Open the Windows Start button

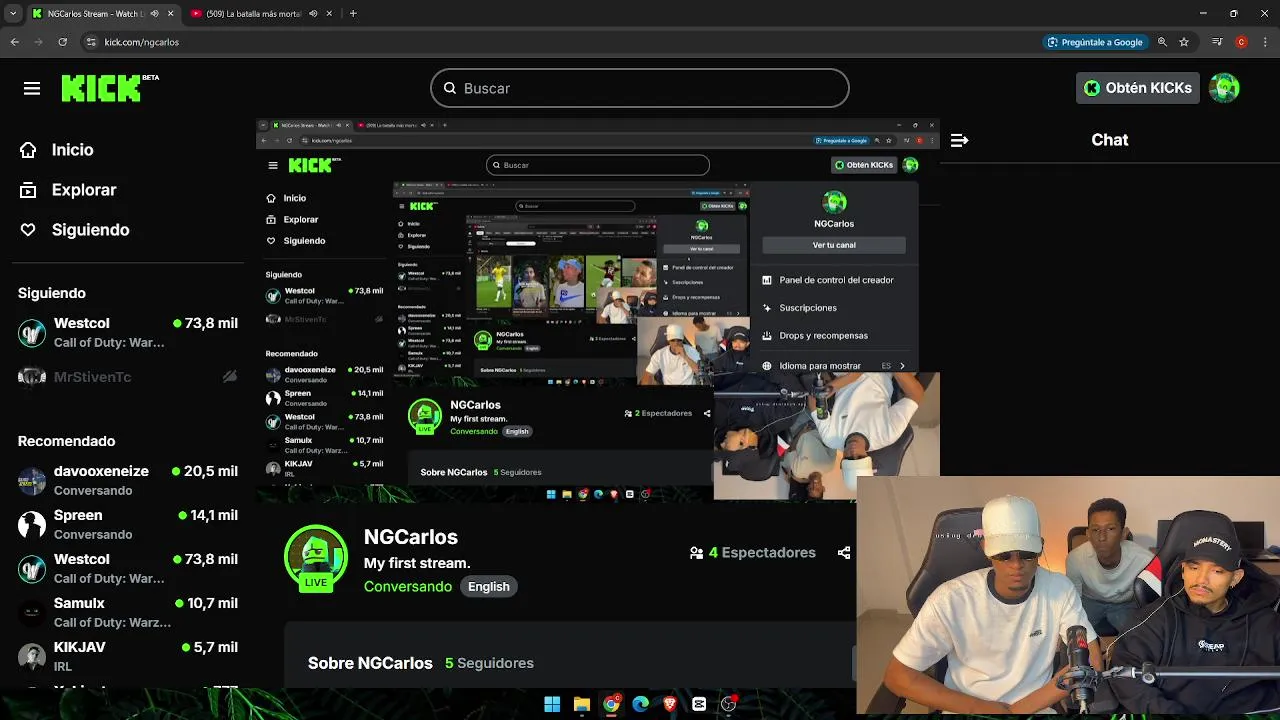(x=552, y=704)
